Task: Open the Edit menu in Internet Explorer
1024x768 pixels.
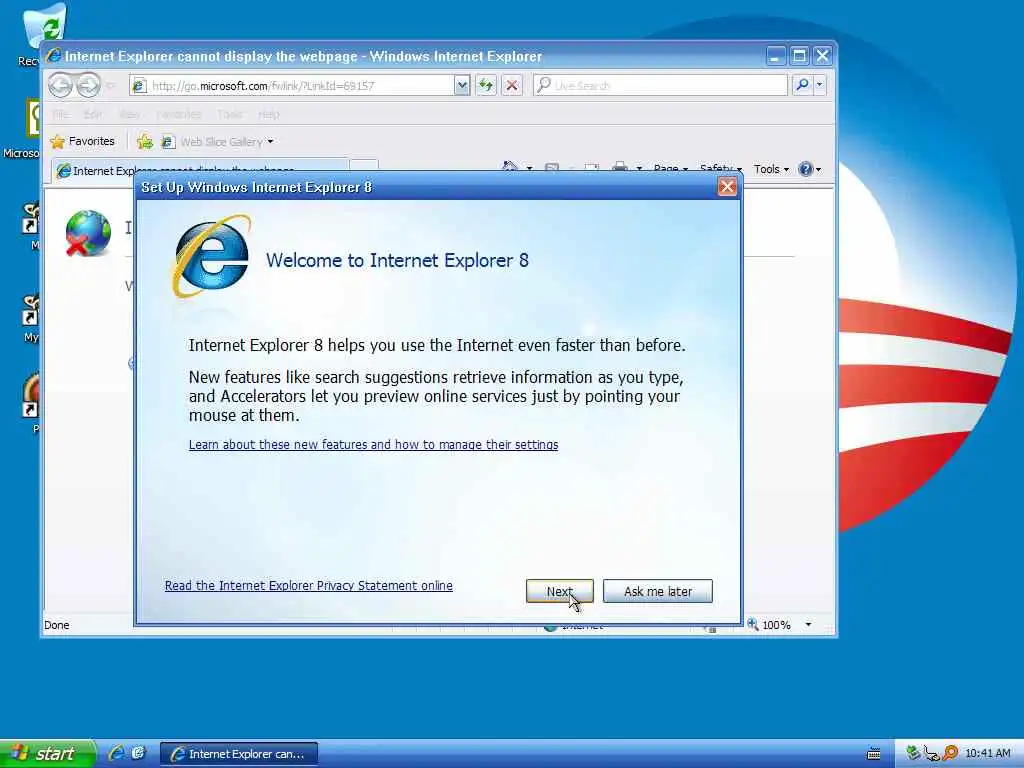Action: (92, 114)
